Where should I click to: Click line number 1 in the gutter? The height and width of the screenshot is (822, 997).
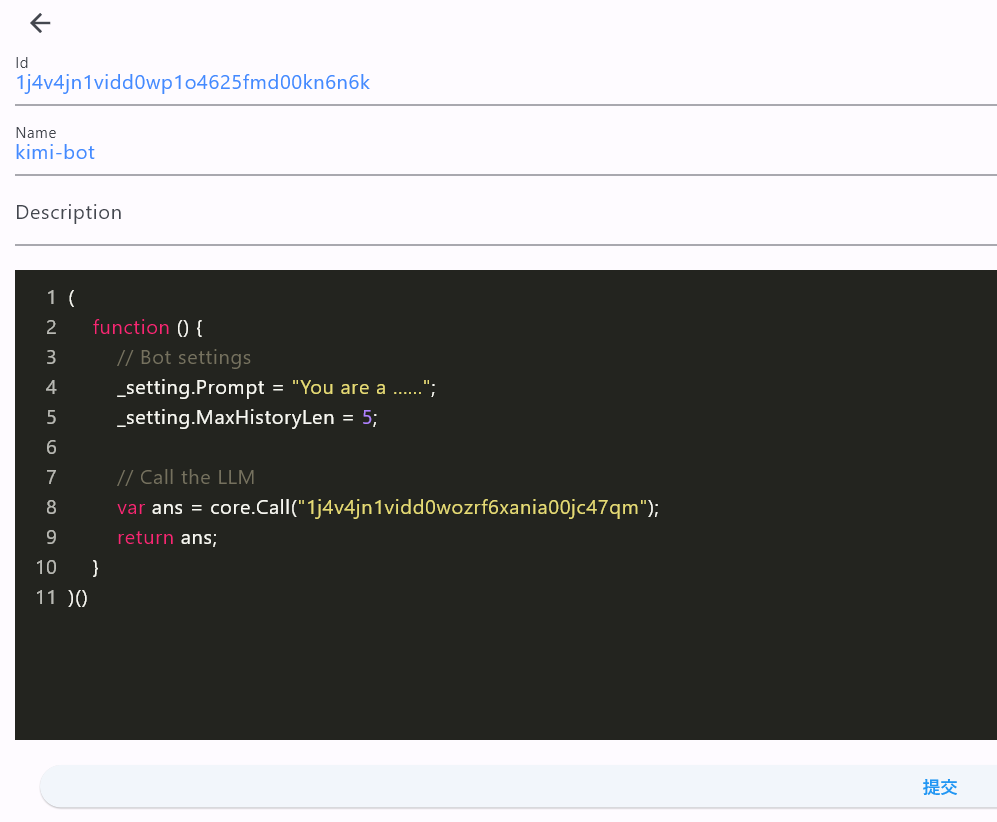[51, 298]
